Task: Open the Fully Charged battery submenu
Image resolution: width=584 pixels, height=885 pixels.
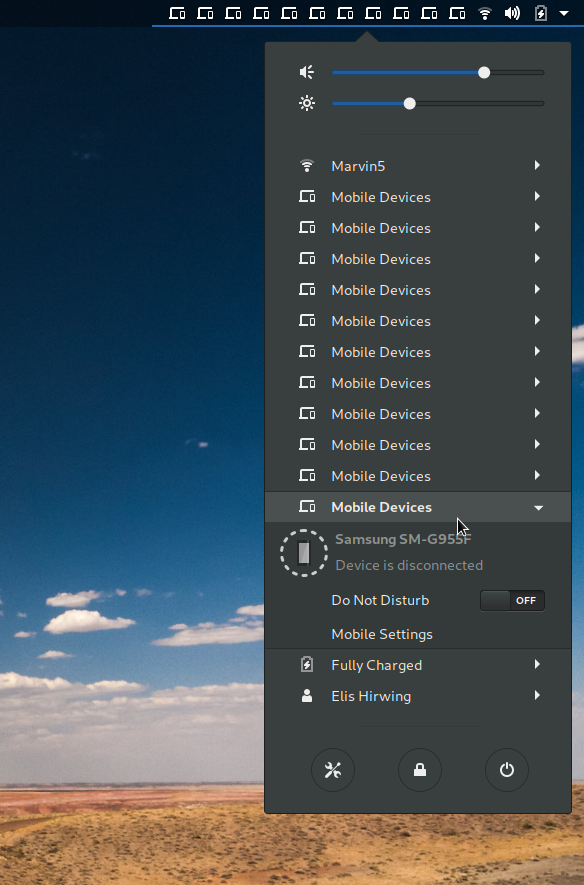Action: click(x=418, y=665)
